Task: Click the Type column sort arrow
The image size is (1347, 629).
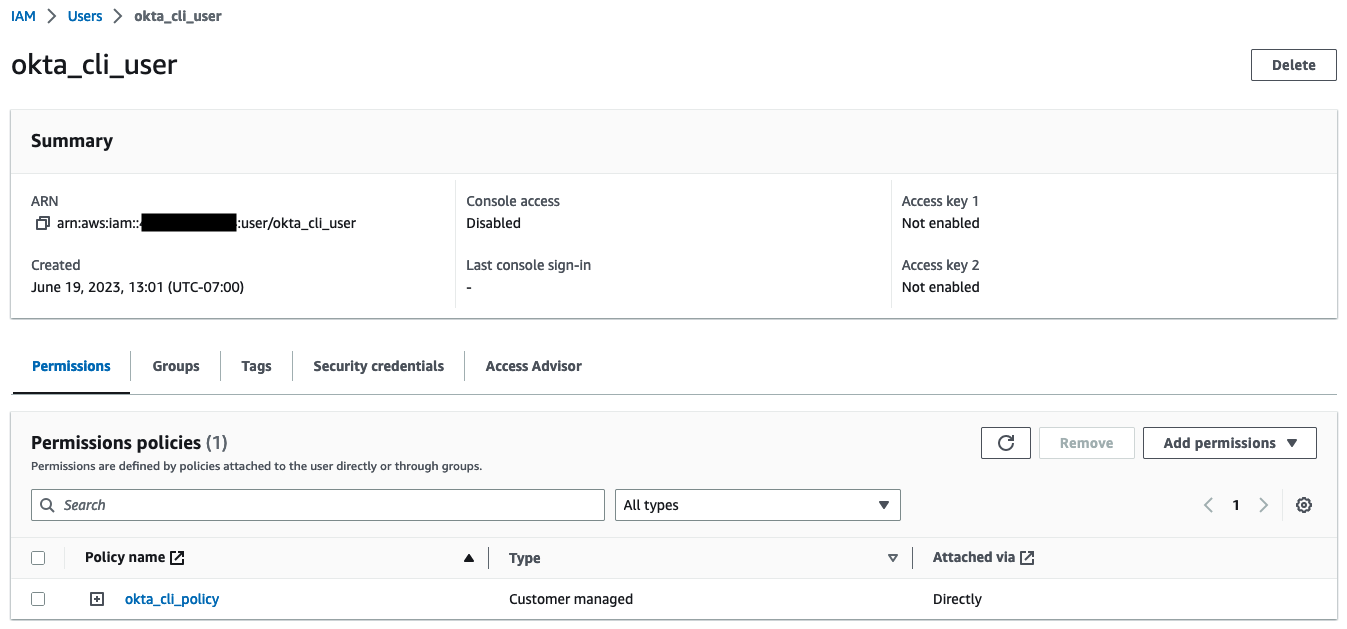Action: coord(893,558)
